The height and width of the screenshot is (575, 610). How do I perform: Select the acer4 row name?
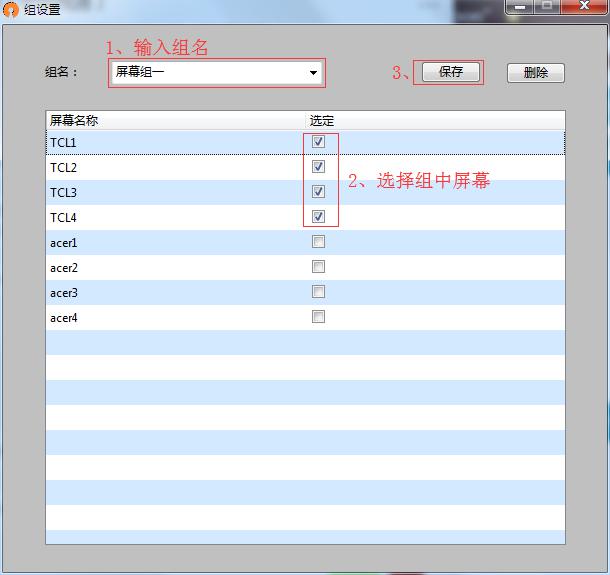(64, 318)
